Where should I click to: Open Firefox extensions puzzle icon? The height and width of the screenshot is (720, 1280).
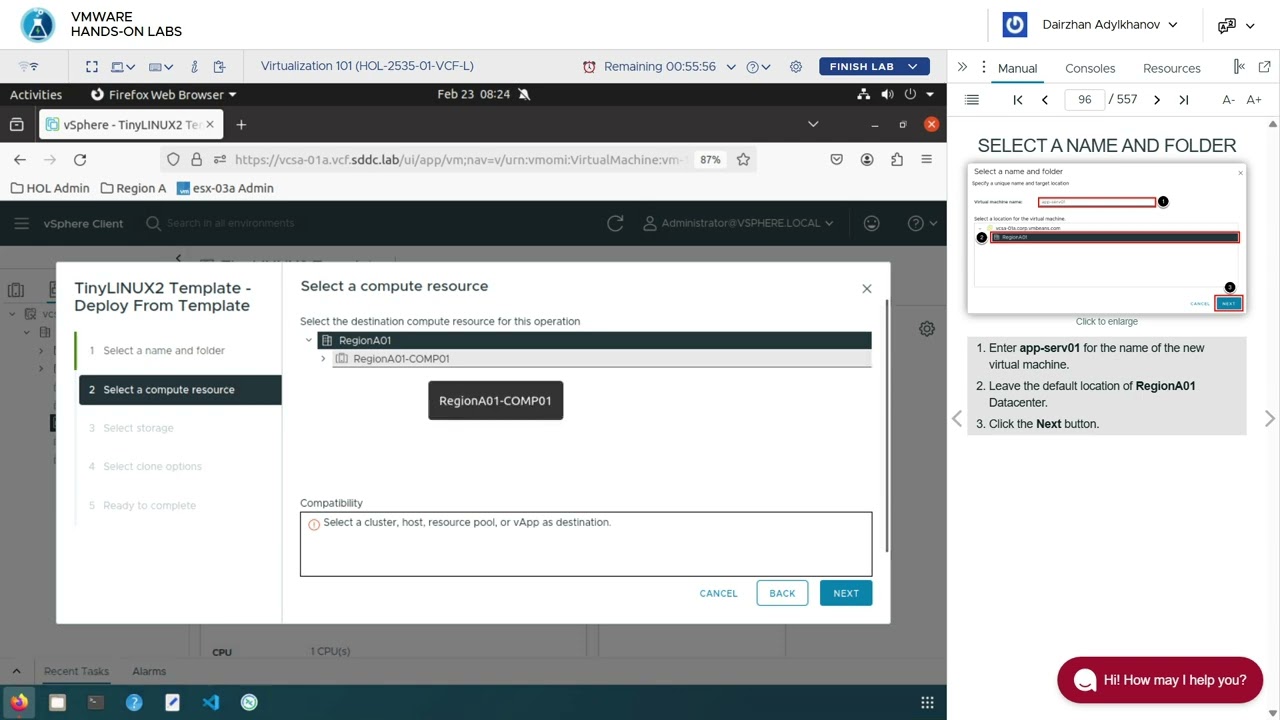click(897, 159)
